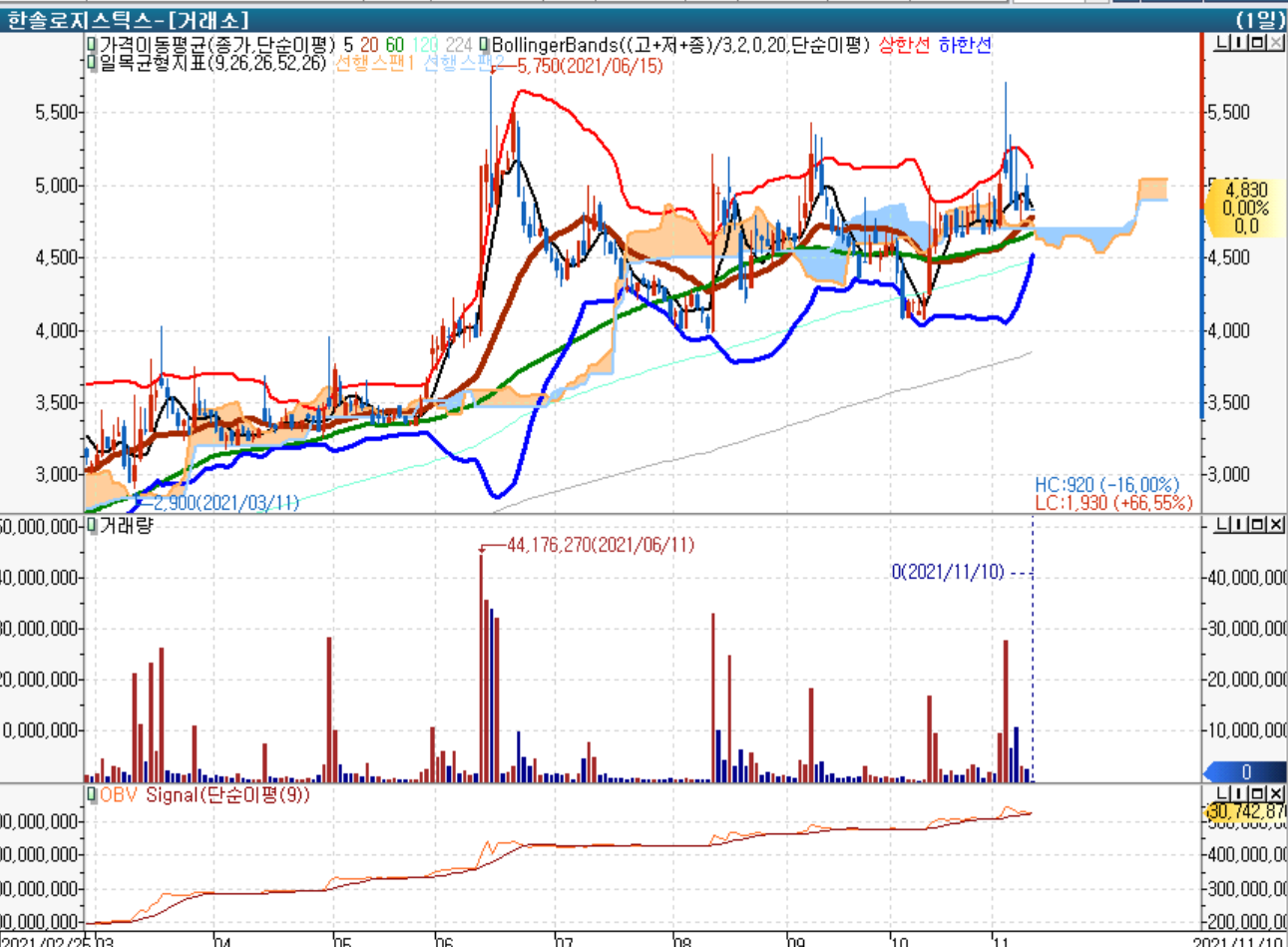
Task: Close the price chart panel with its X icon
Action: [1276, 43]
